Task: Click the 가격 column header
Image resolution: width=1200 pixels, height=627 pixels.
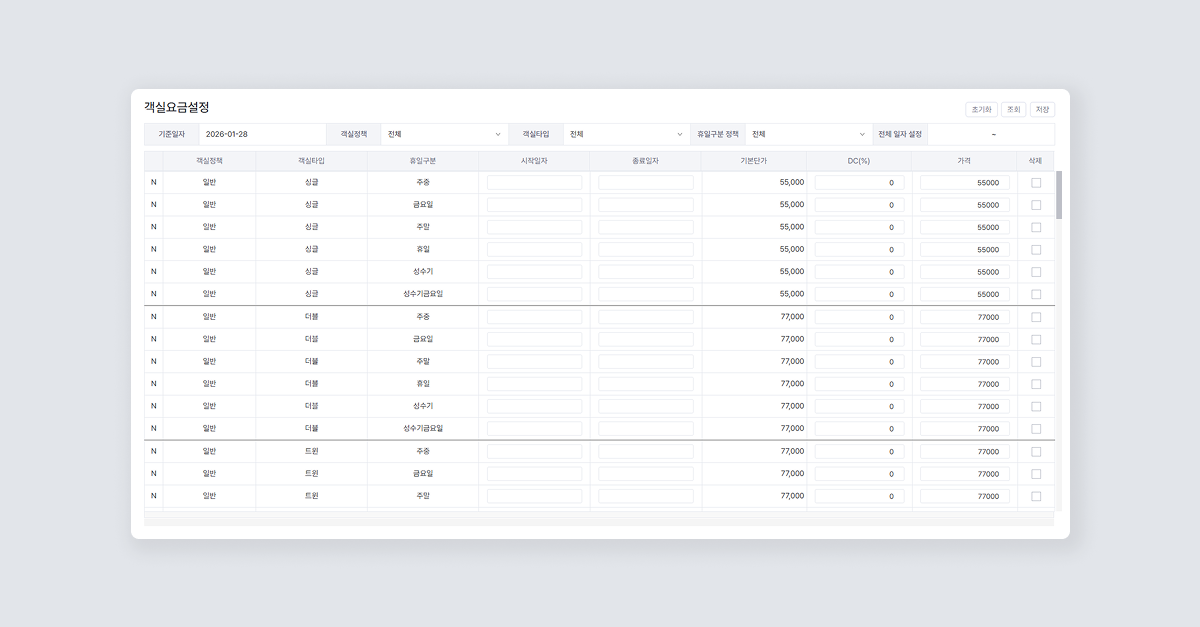Action: pyautogui.click(x=964, y=160)
